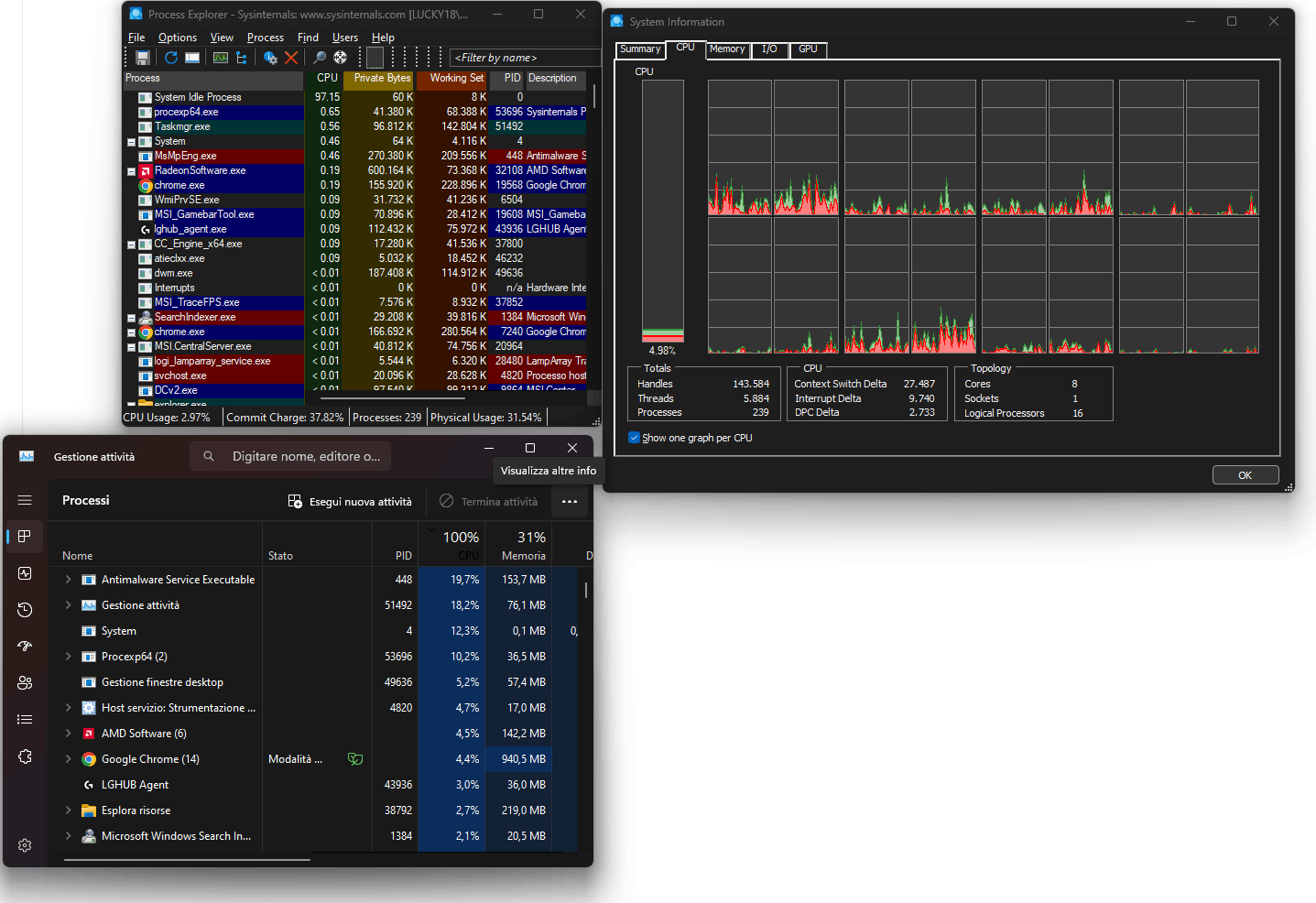The image size is (1316, 903).
Task: Click the red X Kill Process icon
Action: tap(291, 58)
